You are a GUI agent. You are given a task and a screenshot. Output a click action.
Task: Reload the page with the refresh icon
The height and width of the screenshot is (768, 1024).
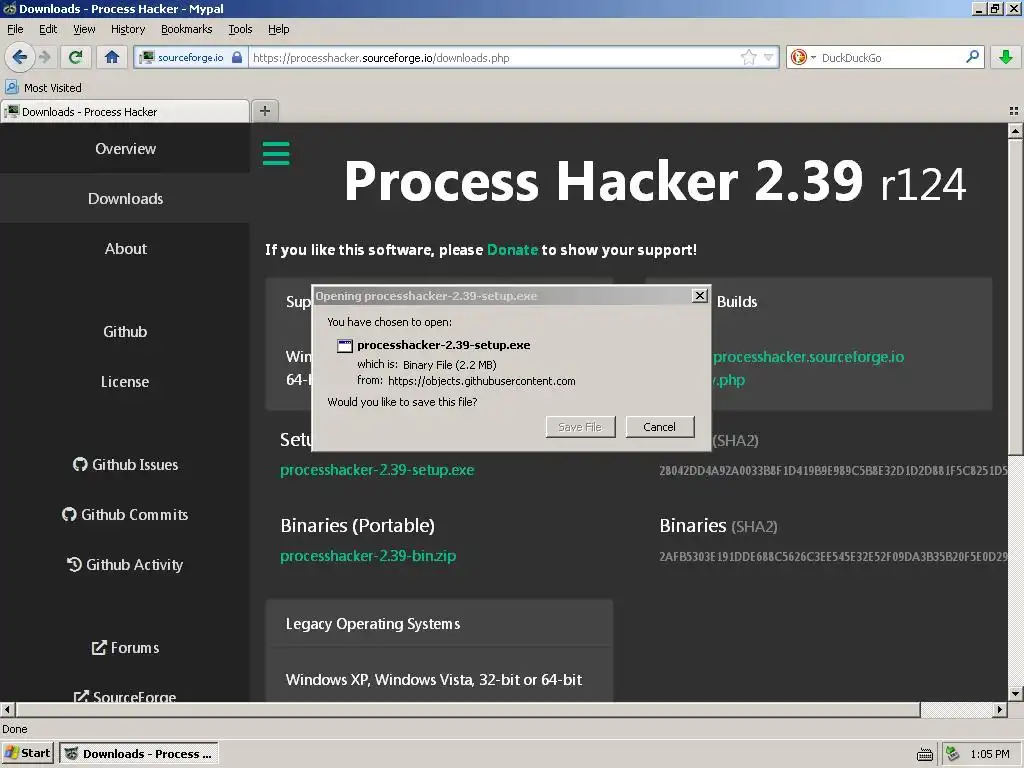(75, 57)
